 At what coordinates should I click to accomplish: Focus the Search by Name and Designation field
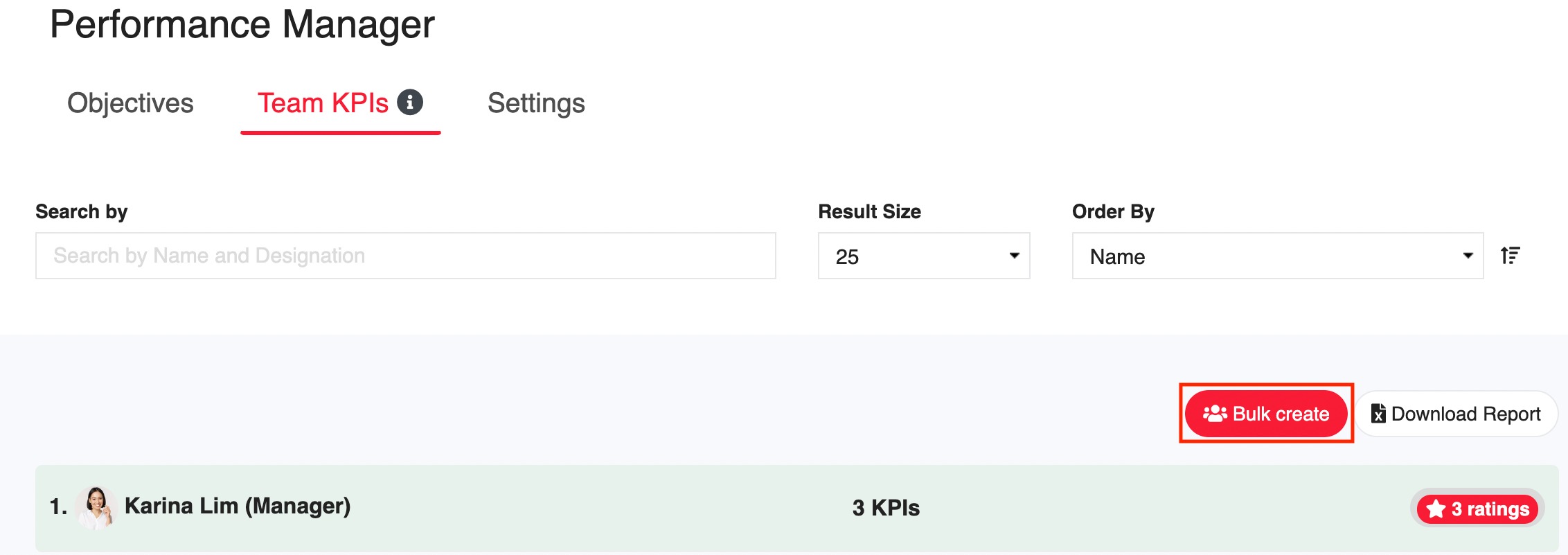coord(405,256)
